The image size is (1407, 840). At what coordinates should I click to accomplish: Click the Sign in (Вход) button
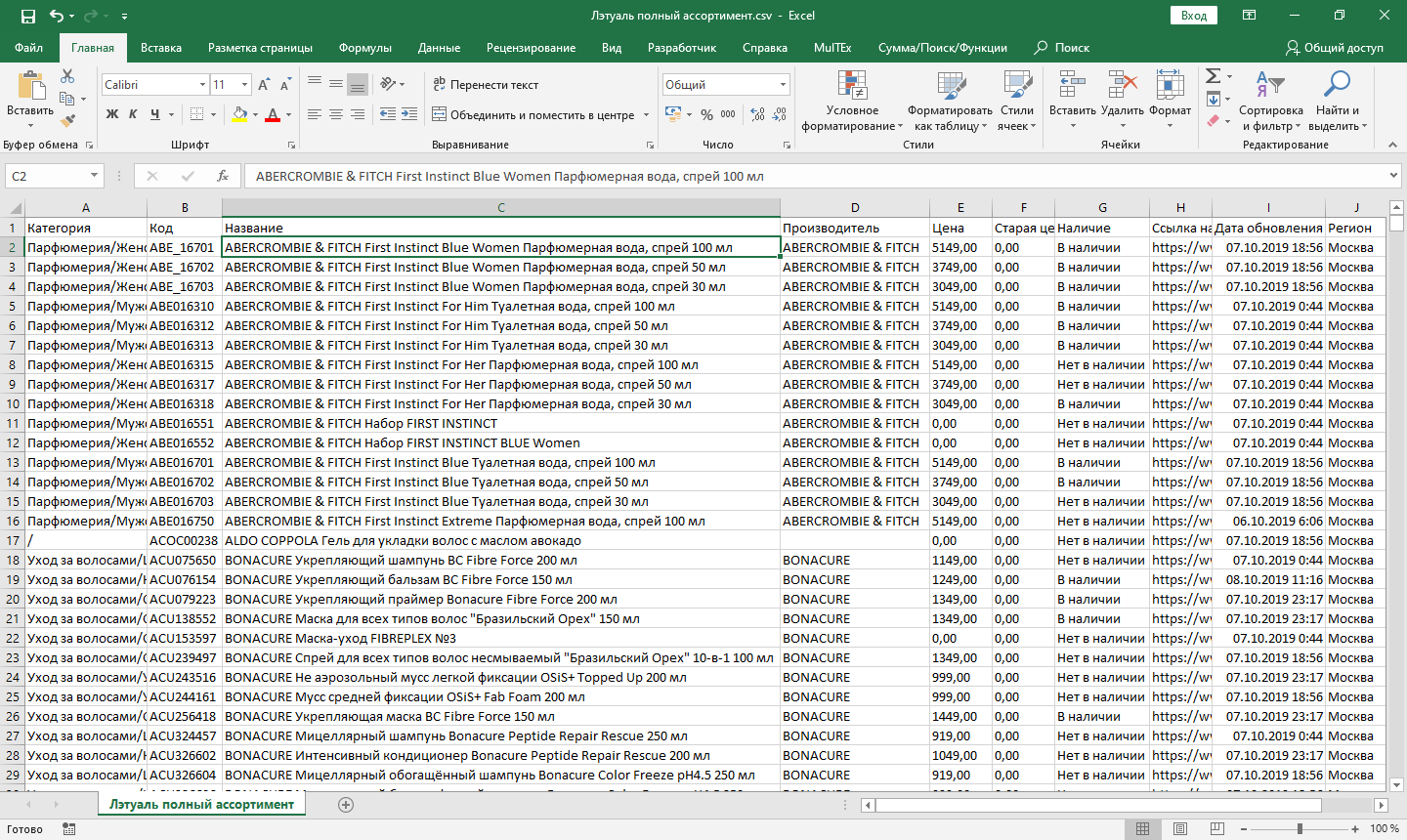pyautogui.click(x=1194, y=16)
